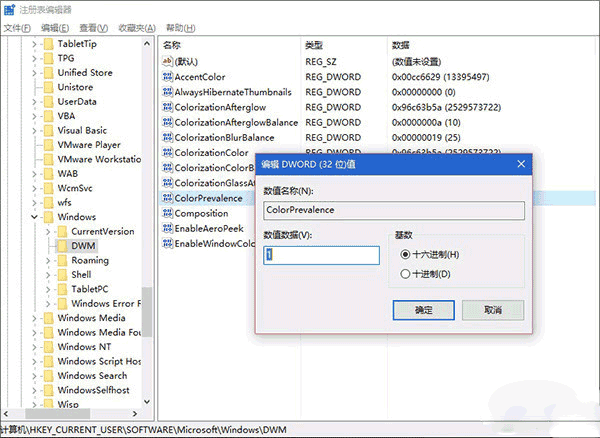Click the Registry Editor app icon in title bar
600x438 pixels.
(9, 10)
